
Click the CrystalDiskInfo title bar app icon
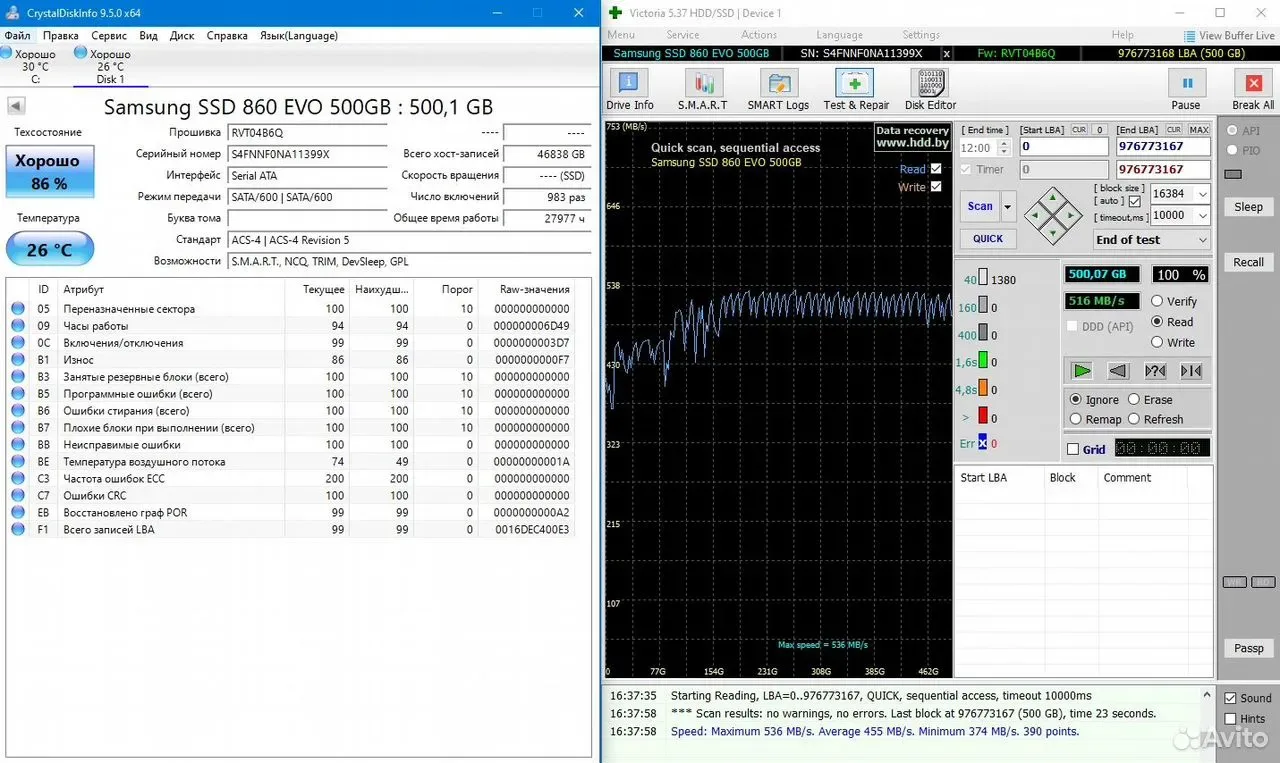(x=11, y=13)
